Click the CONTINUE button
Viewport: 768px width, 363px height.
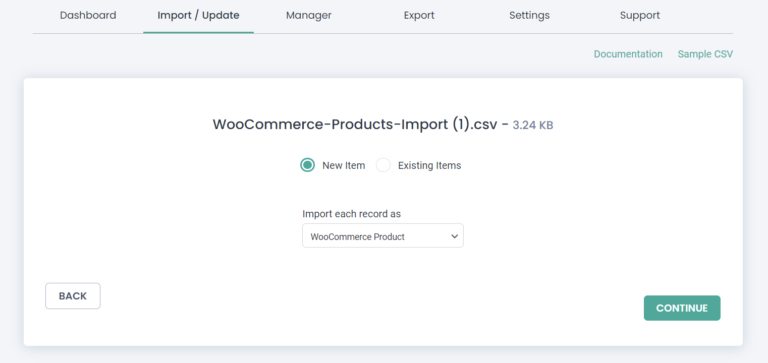point(682,308)
